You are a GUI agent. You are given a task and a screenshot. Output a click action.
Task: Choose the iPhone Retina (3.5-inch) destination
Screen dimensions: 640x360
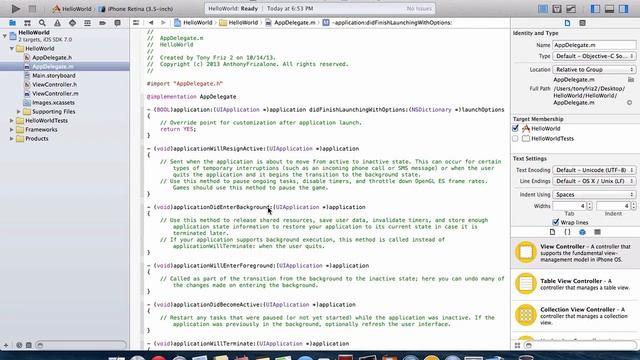136,9
